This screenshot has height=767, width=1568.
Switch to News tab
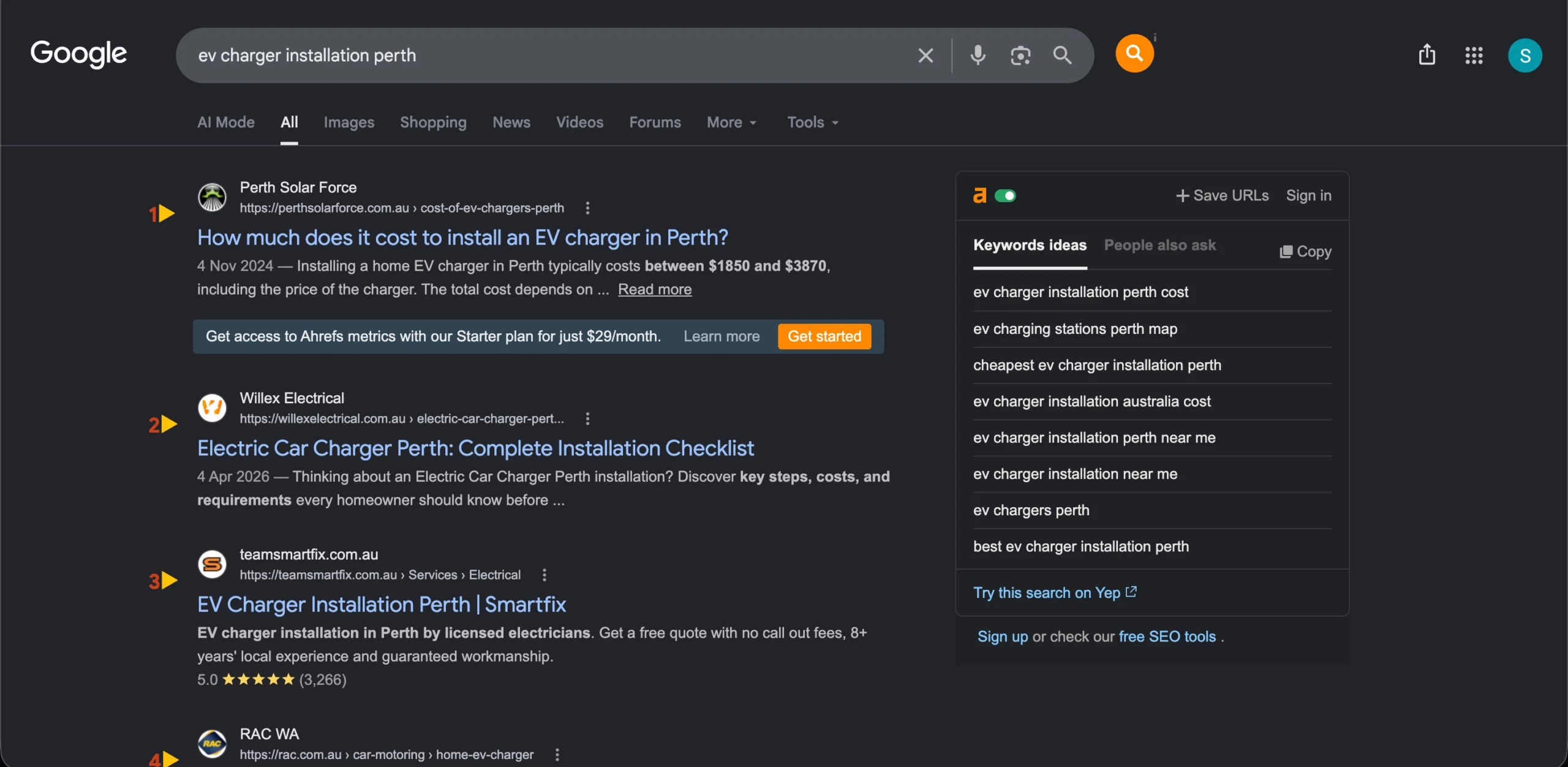511,123
